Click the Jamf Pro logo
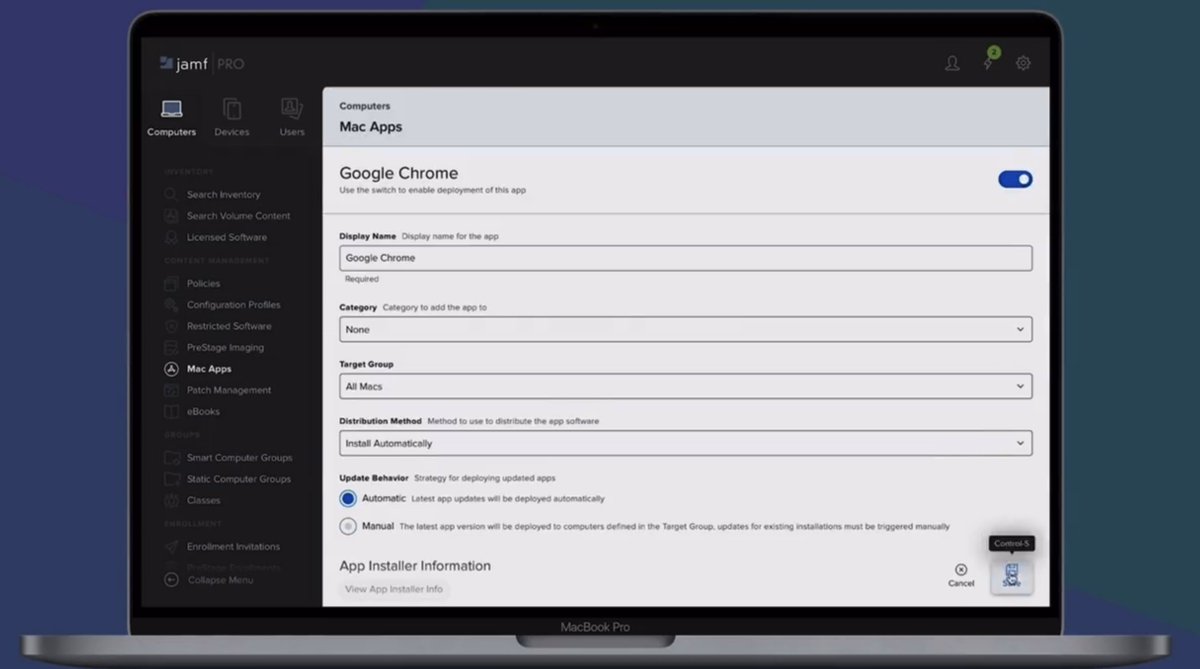 click(202, 64)
